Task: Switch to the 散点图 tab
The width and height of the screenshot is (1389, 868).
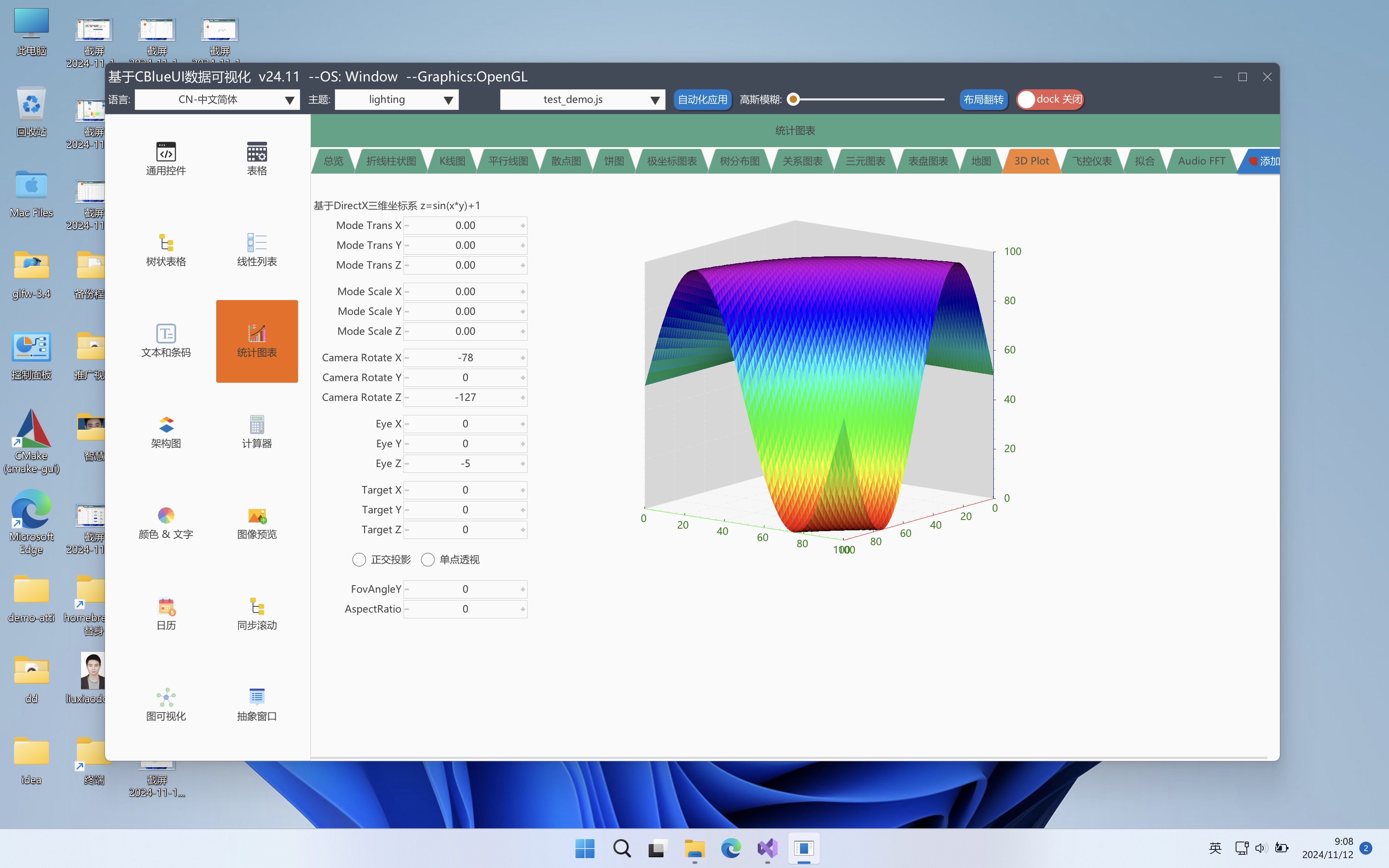Action: (566, 161)
